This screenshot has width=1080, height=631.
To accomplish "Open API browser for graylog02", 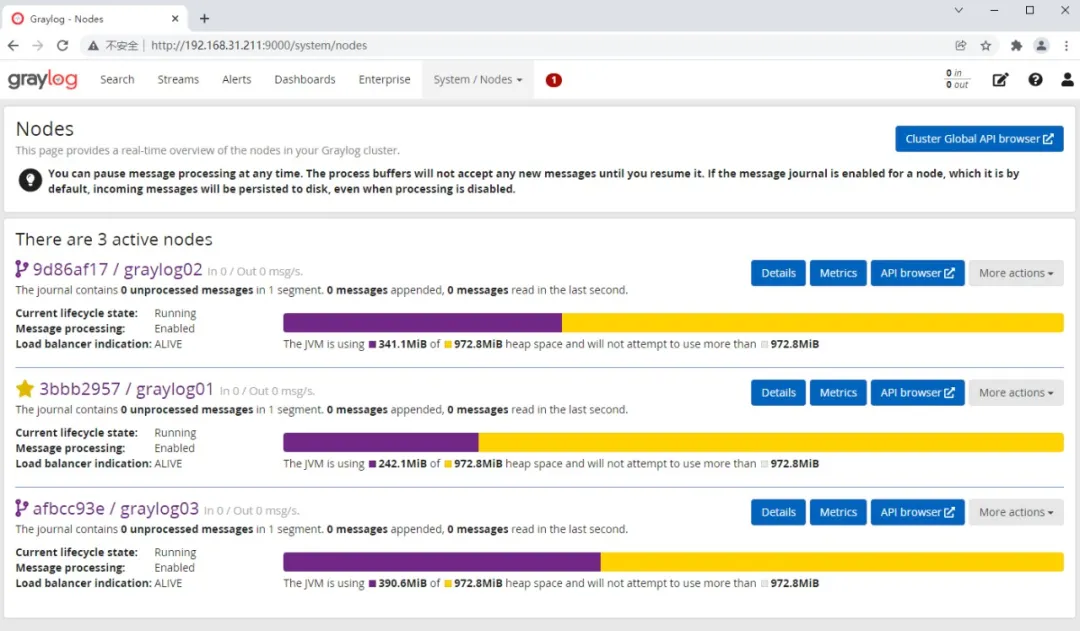I will (917, 273).
